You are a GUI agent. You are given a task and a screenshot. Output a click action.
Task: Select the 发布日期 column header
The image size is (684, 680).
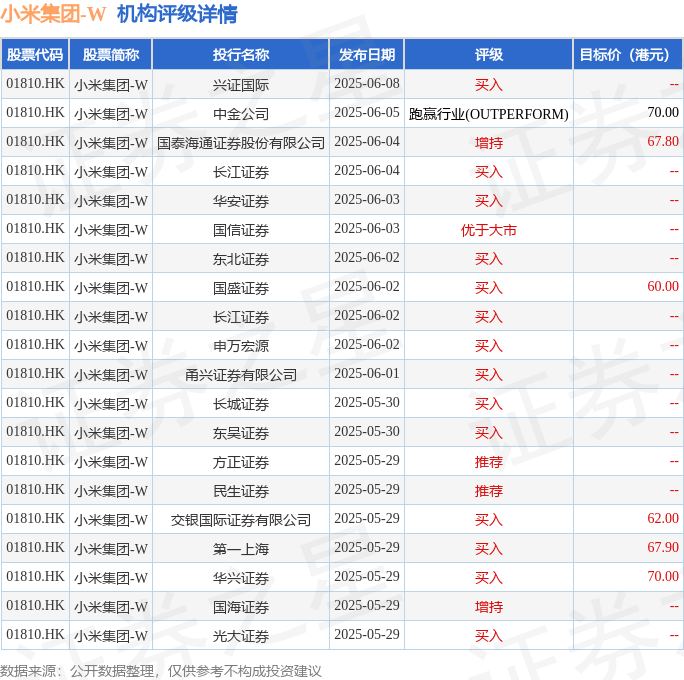click(x=367, y=55)
